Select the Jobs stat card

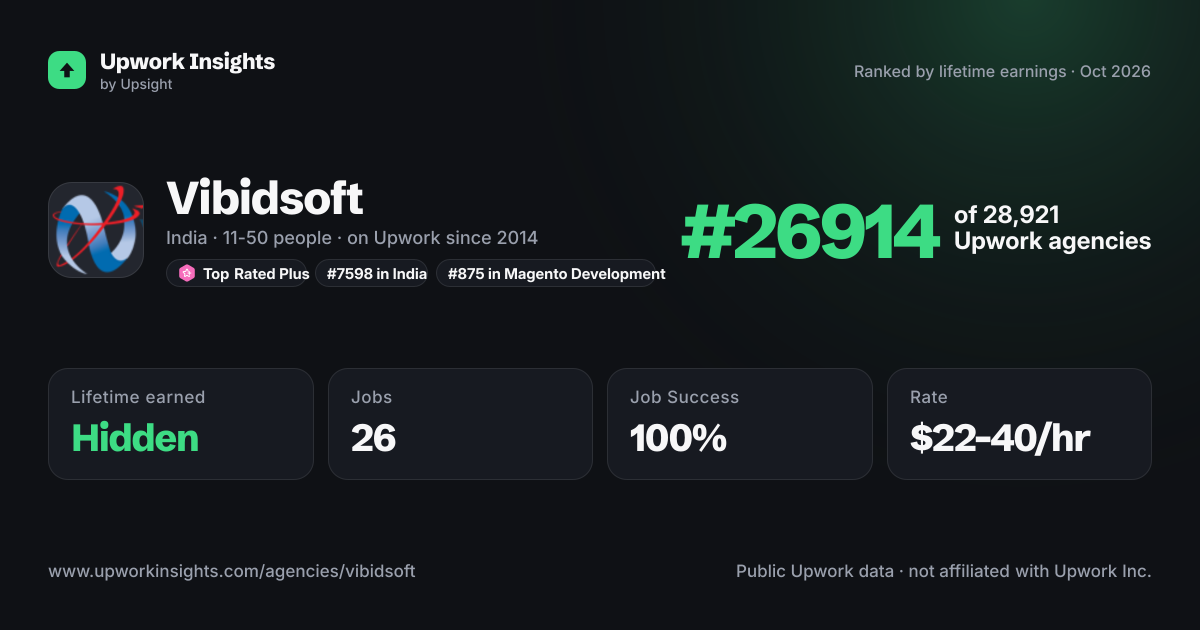point(460,424)
